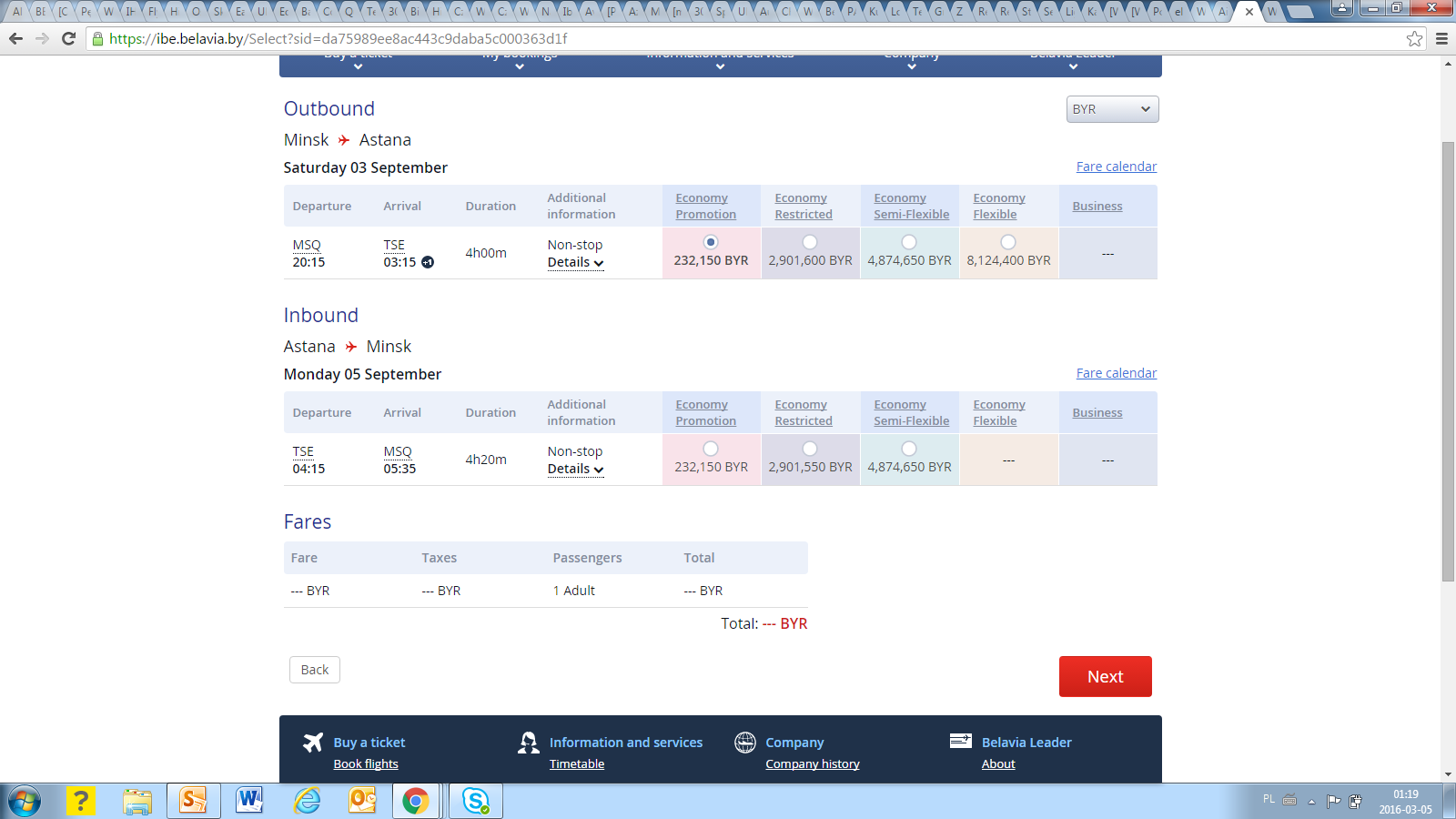Open Internet Explorer from taskbar
This screenshot has height=819, width=1456.
tap(307, 801)
